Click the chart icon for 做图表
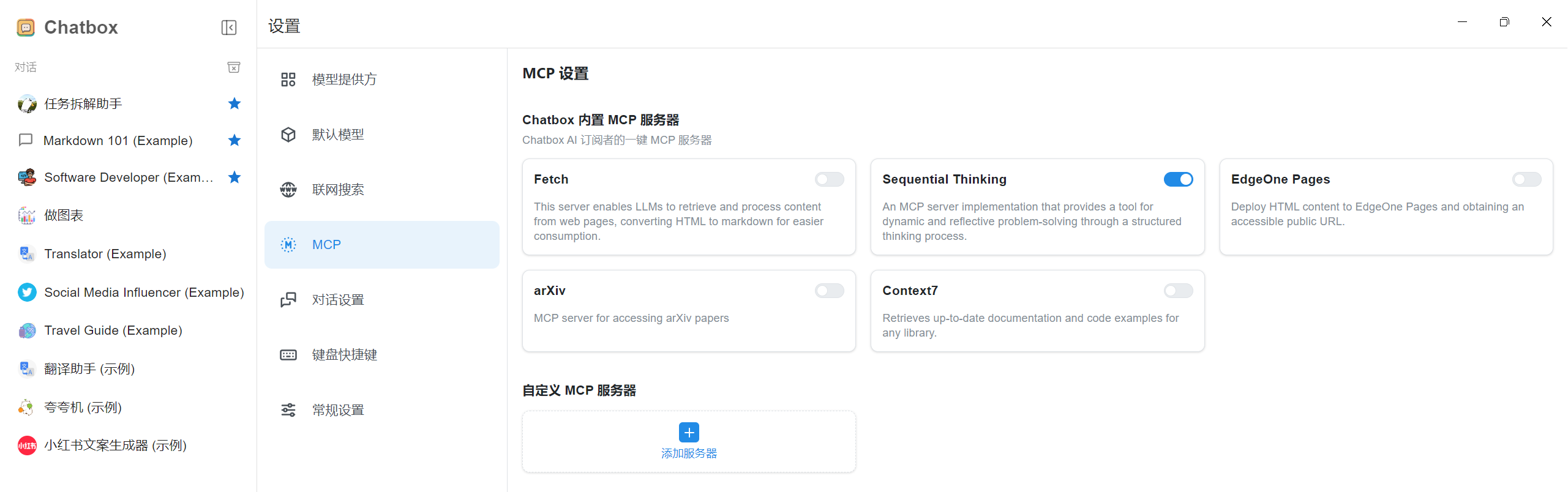Viewport: 1568px width, 492px height. tap(27, 215)
